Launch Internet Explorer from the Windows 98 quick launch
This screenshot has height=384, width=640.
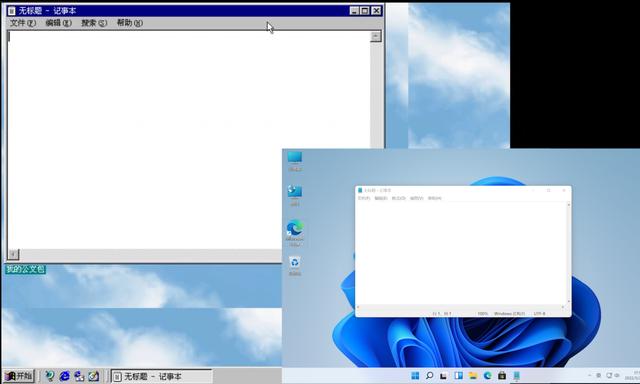pyautogui.click(x=64, y=376)
